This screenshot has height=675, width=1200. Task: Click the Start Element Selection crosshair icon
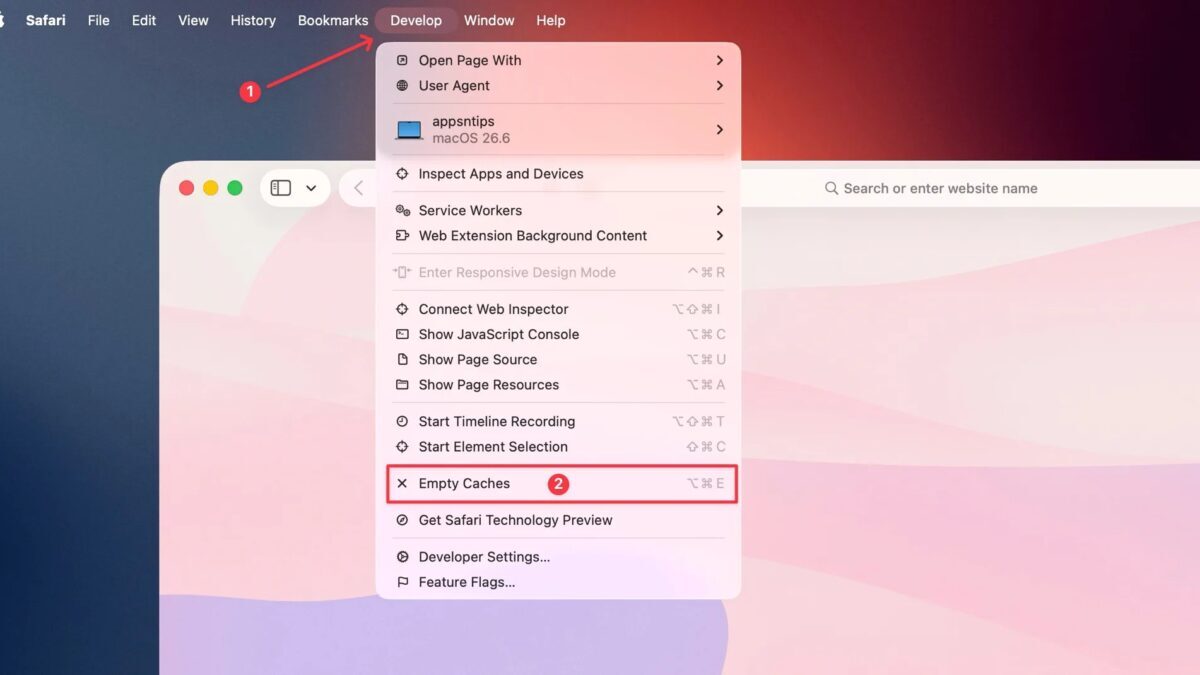[402, 447]
